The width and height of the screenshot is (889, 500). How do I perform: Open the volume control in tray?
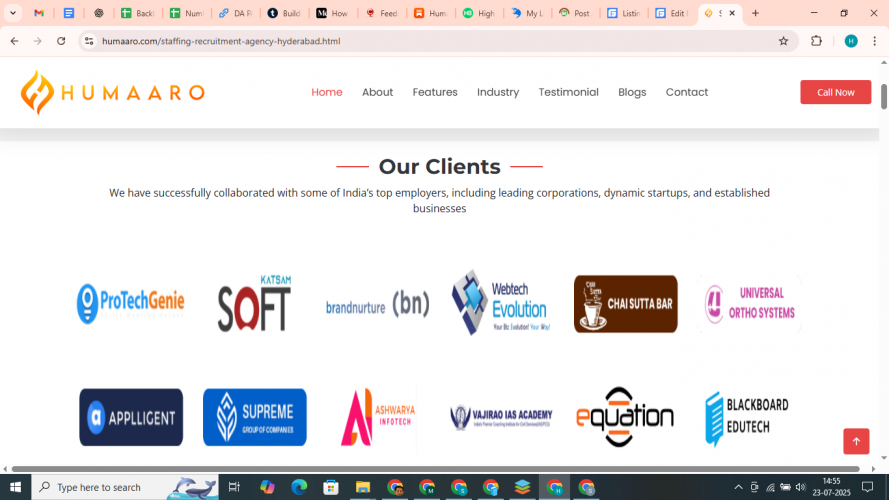[801, 487]
